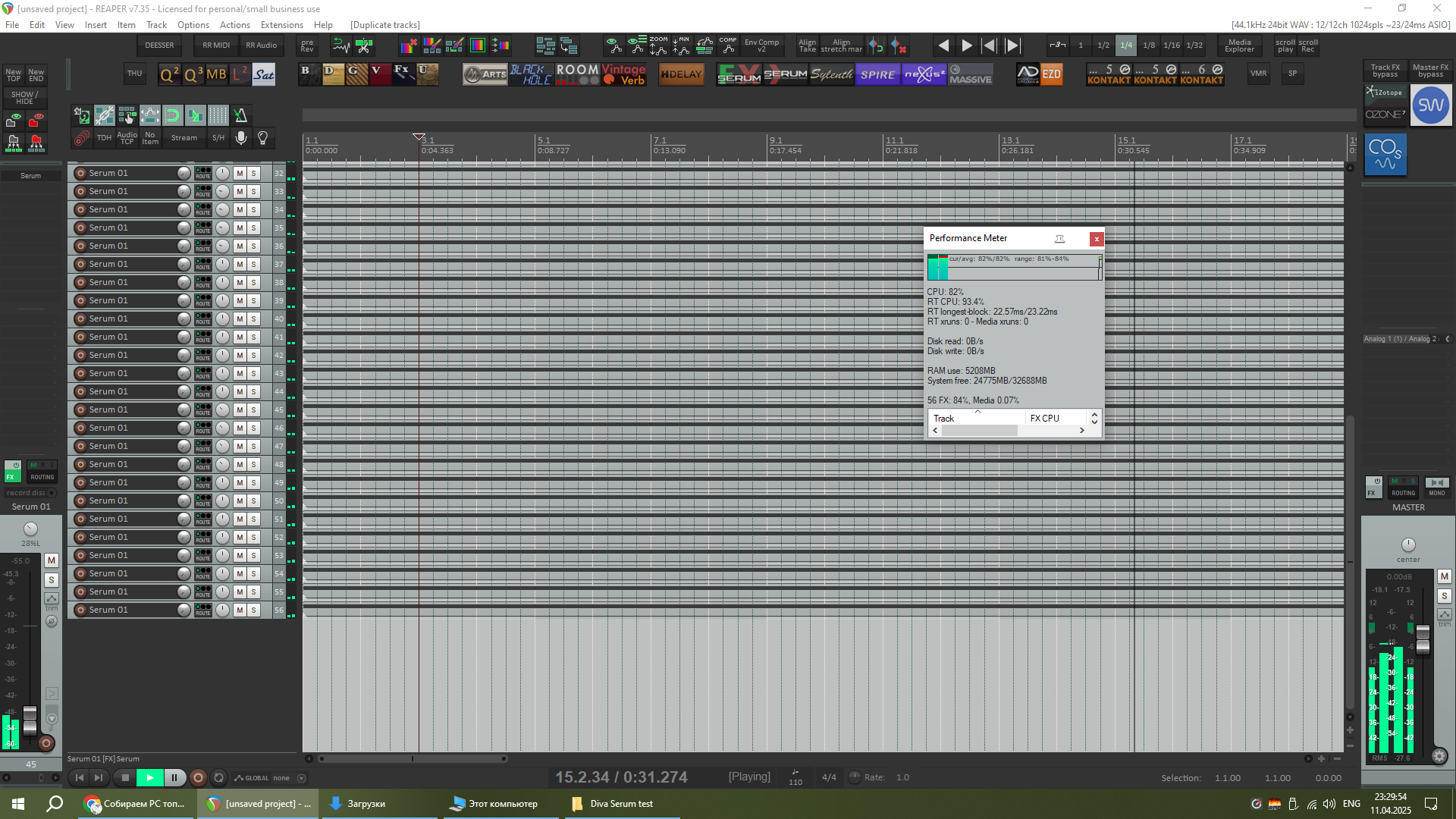Toggle the transport repeat button
The image size is (1456, 819).
218,777
